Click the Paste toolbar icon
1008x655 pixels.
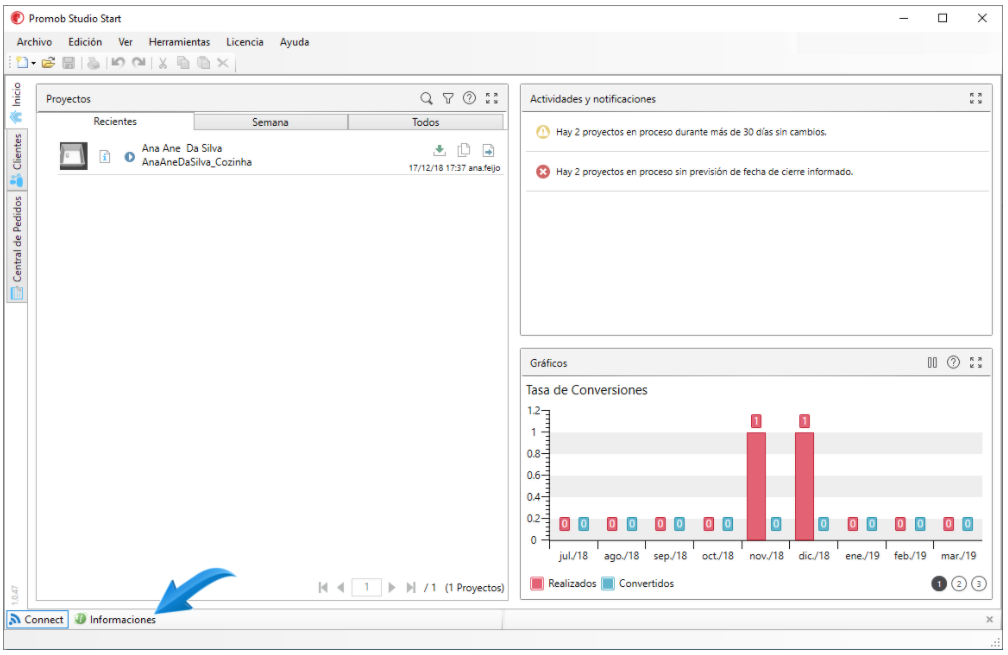click(203, 63)
